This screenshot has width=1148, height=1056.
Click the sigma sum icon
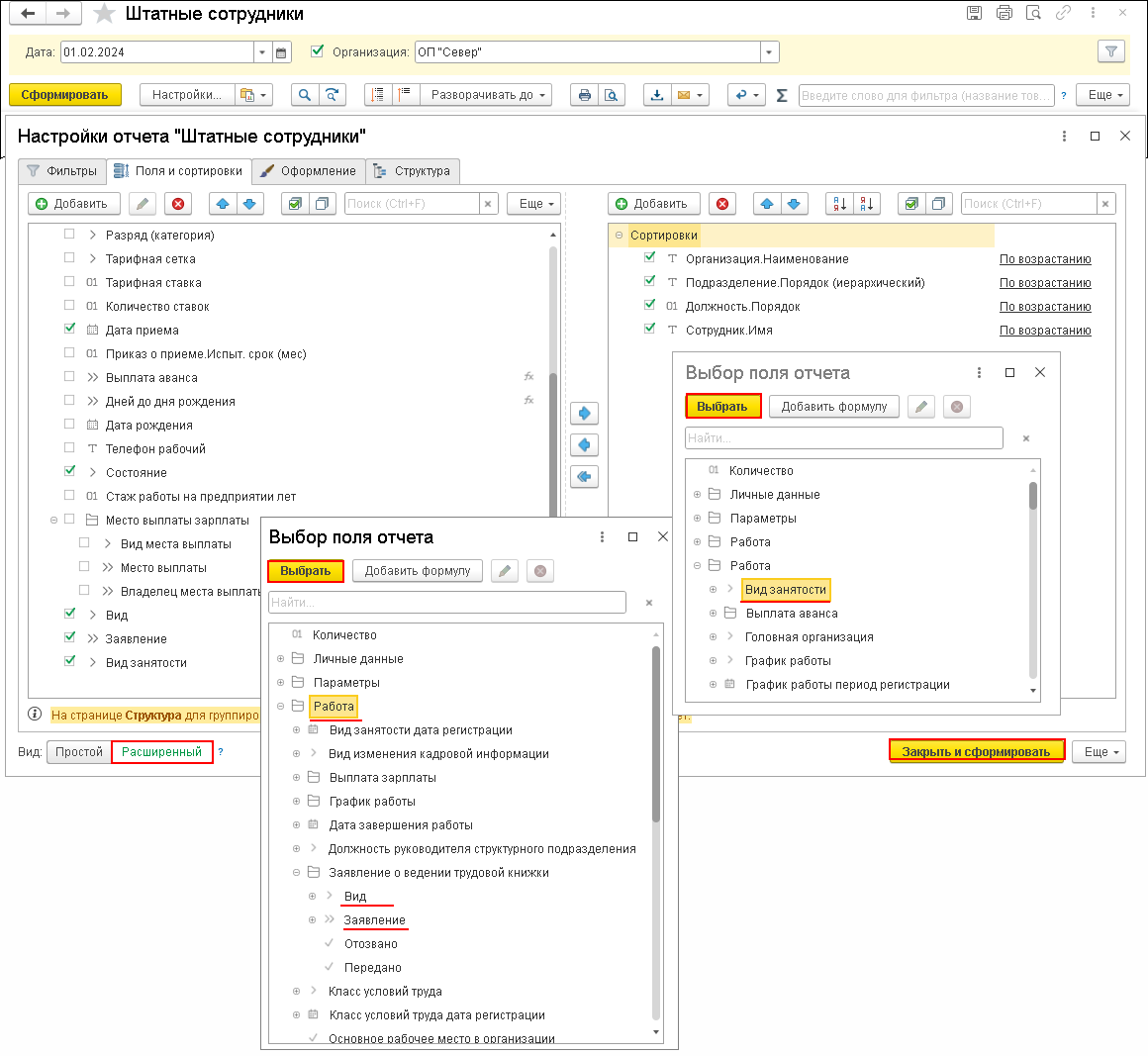click(781, 95)
